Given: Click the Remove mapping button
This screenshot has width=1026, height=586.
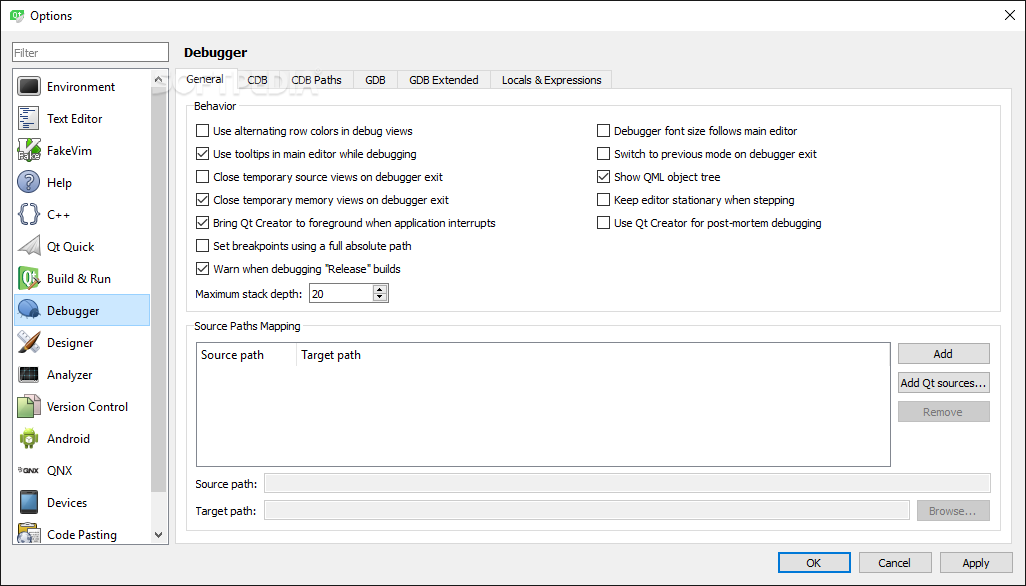Looking at the screenshot, I should pos(944,412).
